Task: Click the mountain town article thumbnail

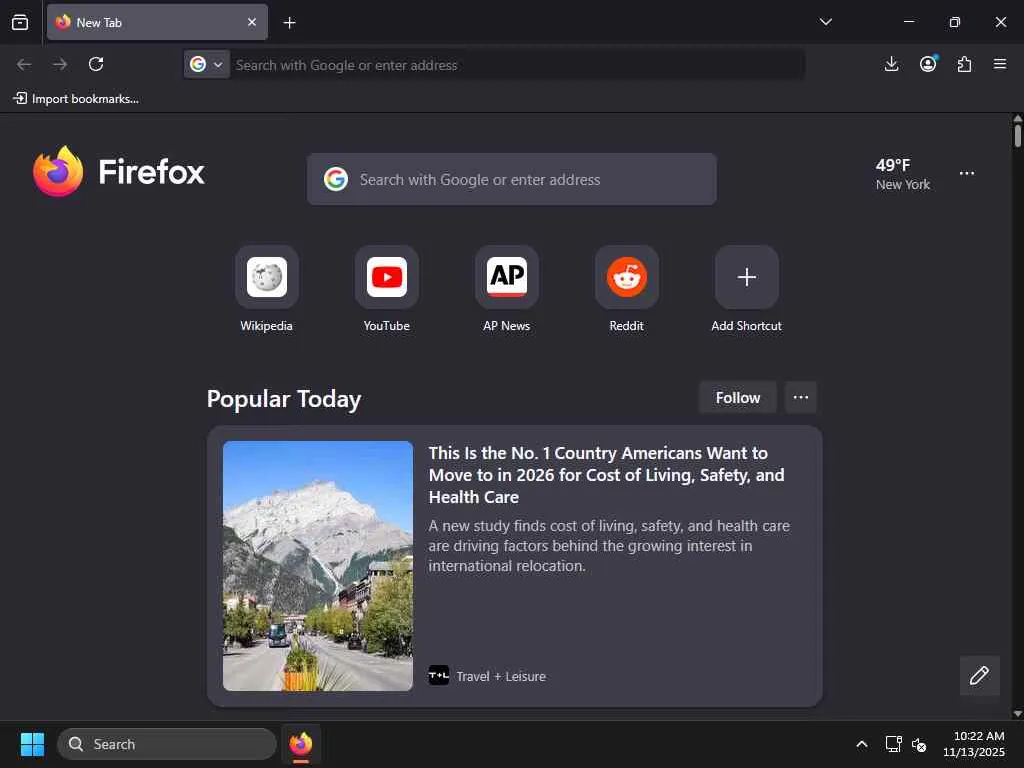Action: [318, 566]
